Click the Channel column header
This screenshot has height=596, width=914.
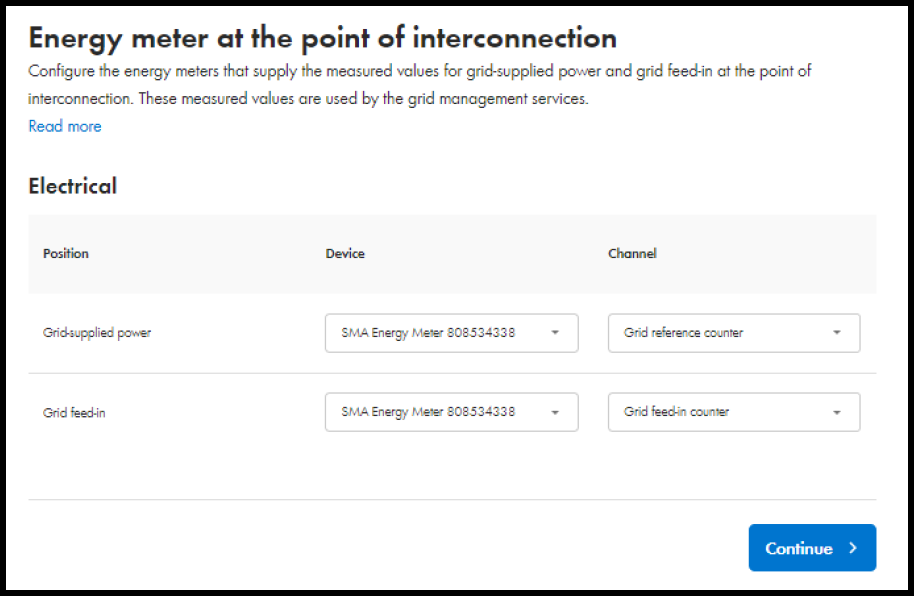pyautogui.click(x=632, y=254)
